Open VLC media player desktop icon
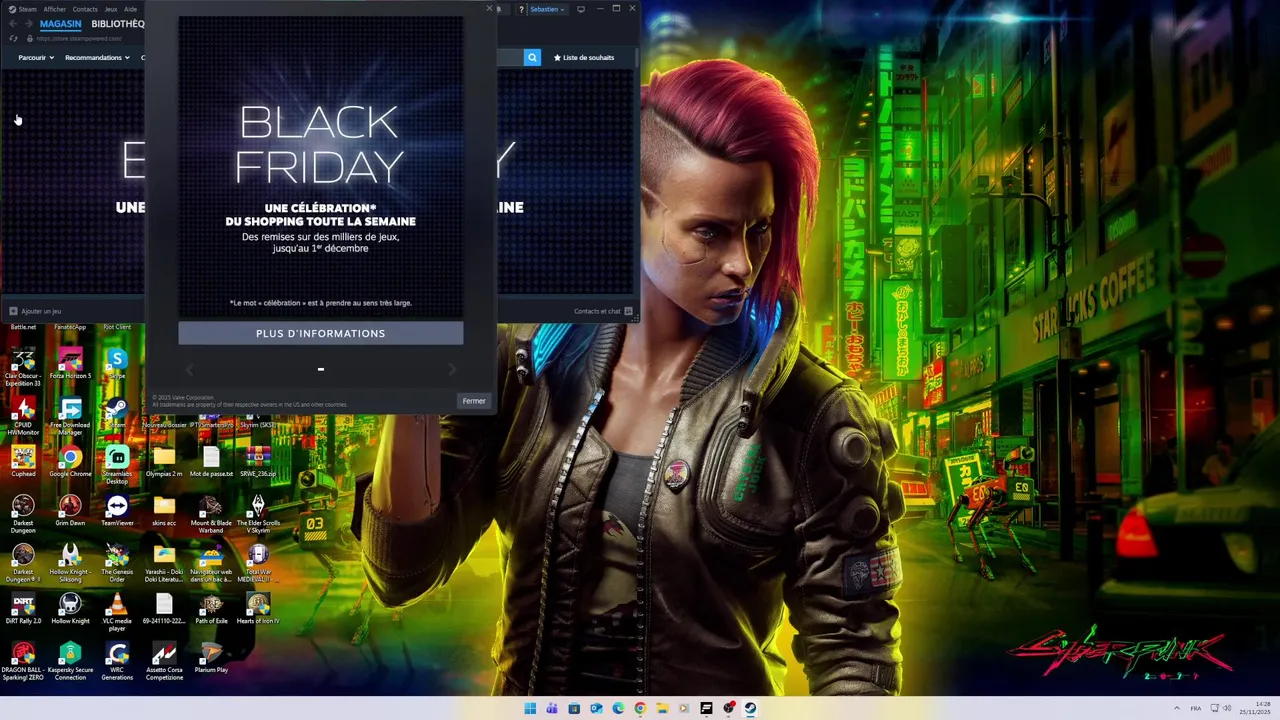This screenshot has height=720, width=1280. pyautogui.click(x=117, y=613)
